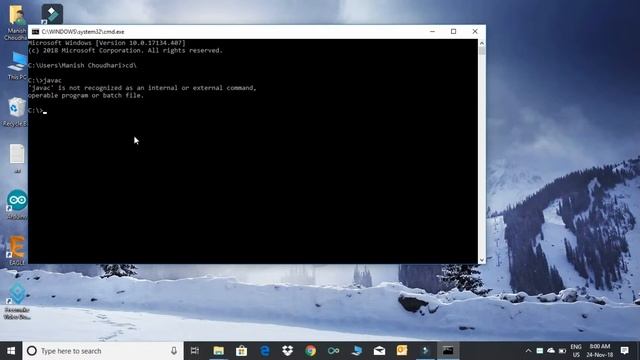Open the Manish Choudhari user folder
This screenshot has width=640, height=360.
click(16, 22)
